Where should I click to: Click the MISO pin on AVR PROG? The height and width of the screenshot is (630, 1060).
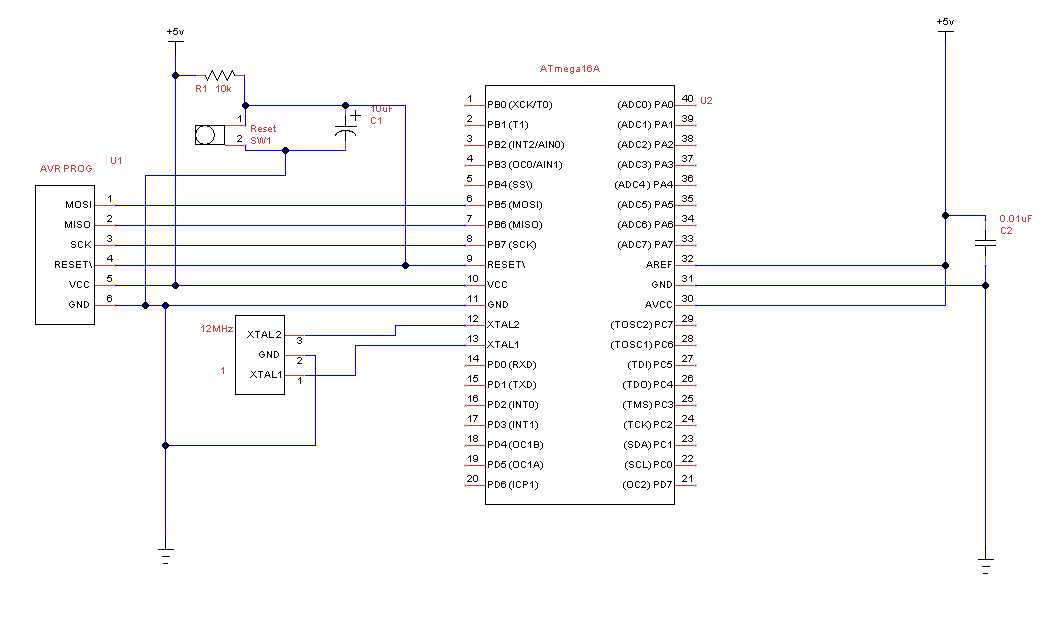click(x=78, y=224)
